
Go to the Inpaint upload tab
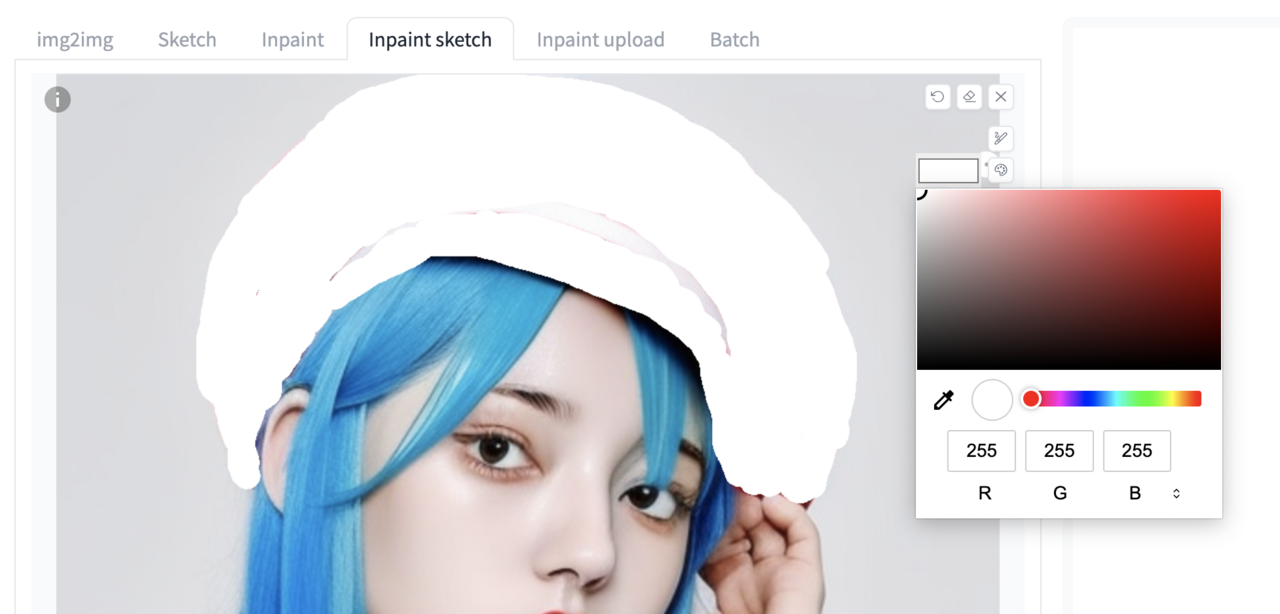(600, 40)
